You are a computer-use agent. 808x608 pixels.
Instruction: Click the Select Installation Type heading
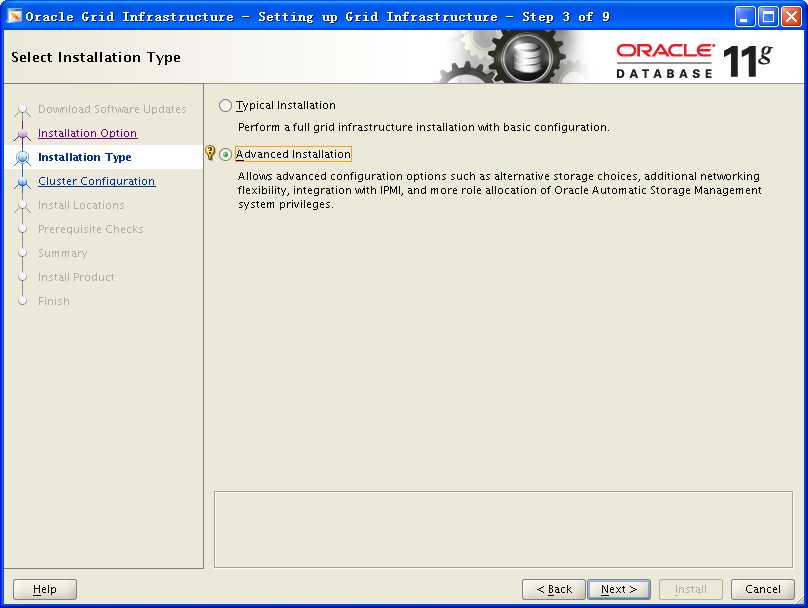[x=96, y=57]
